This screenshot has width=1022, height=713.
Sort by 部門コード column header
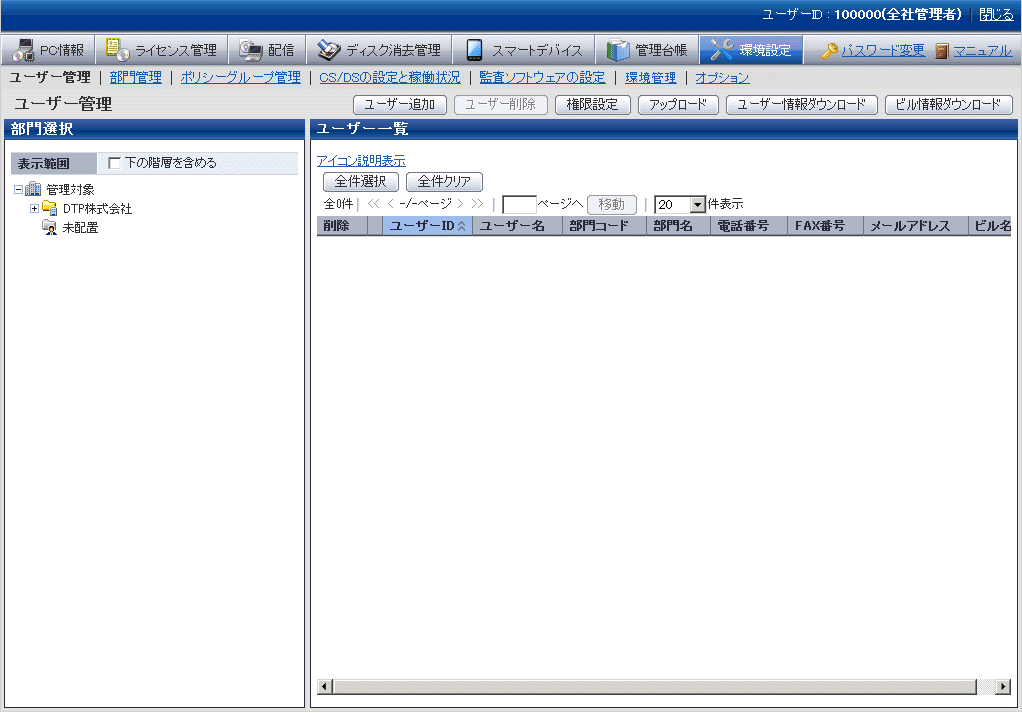pyautogui.click(x=604, y=226)
